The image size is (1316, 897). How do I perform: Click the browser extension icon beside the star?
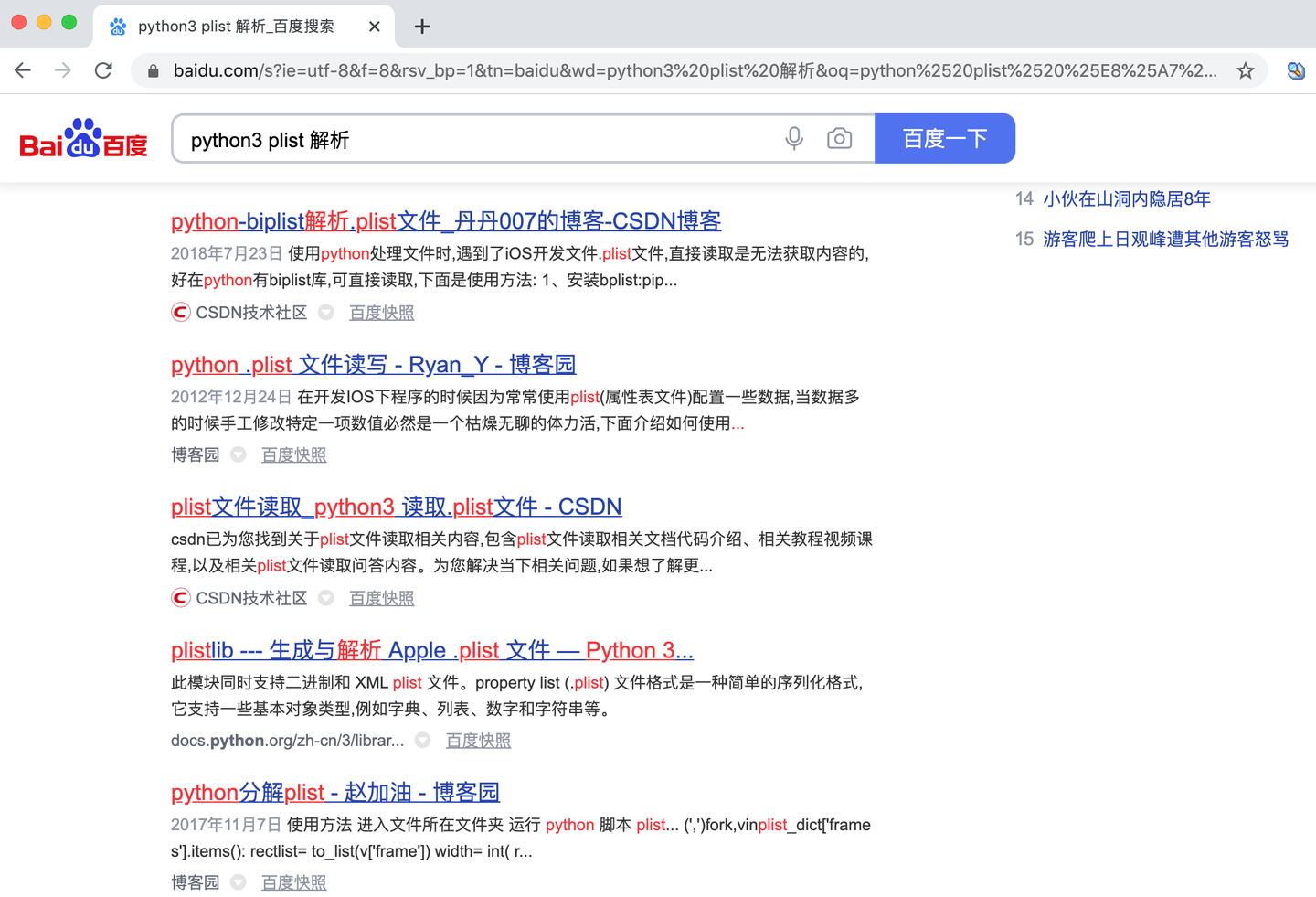click(1297, 70)
